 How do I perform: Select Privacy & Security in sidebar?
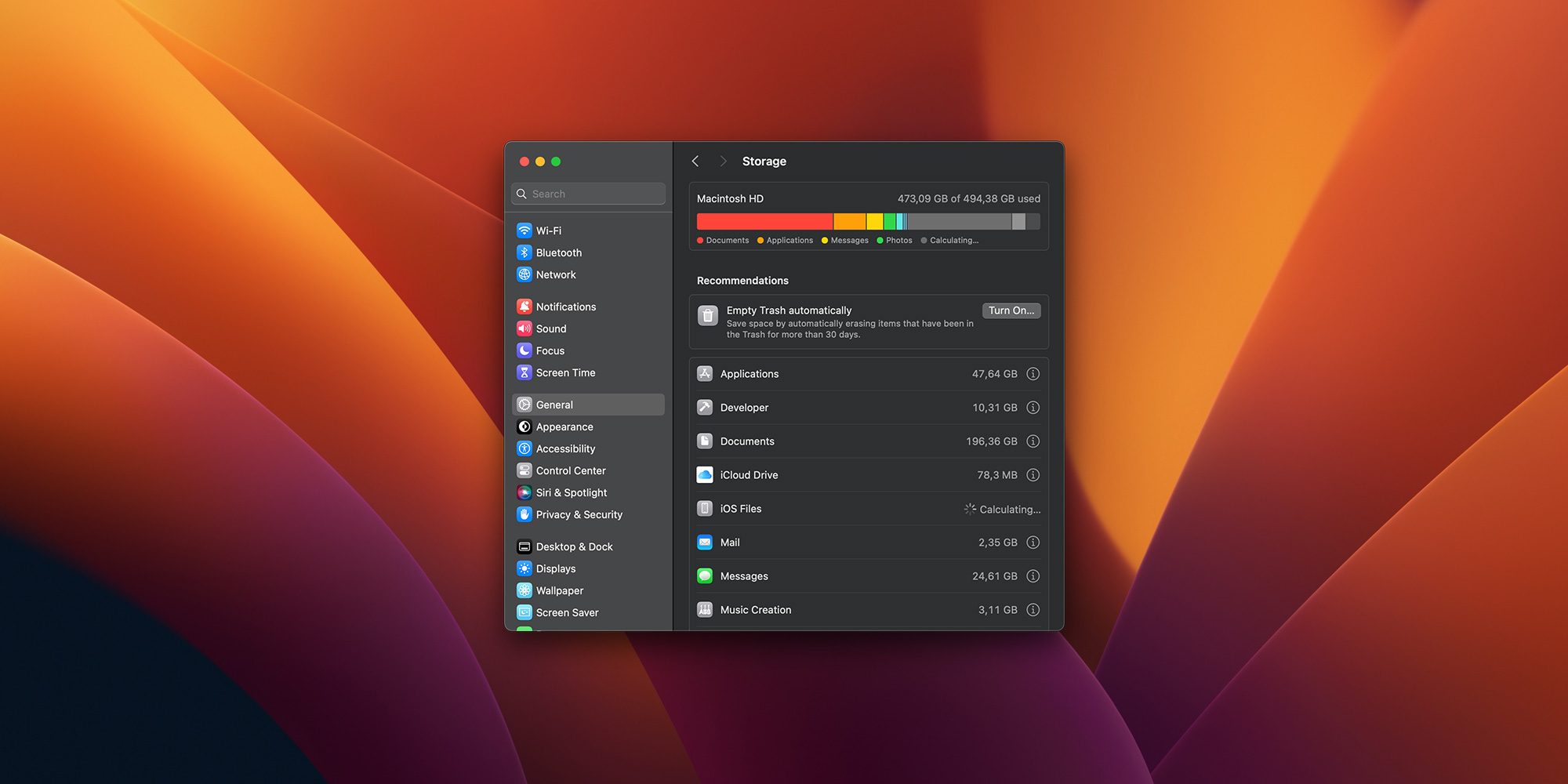coord(579,514)
